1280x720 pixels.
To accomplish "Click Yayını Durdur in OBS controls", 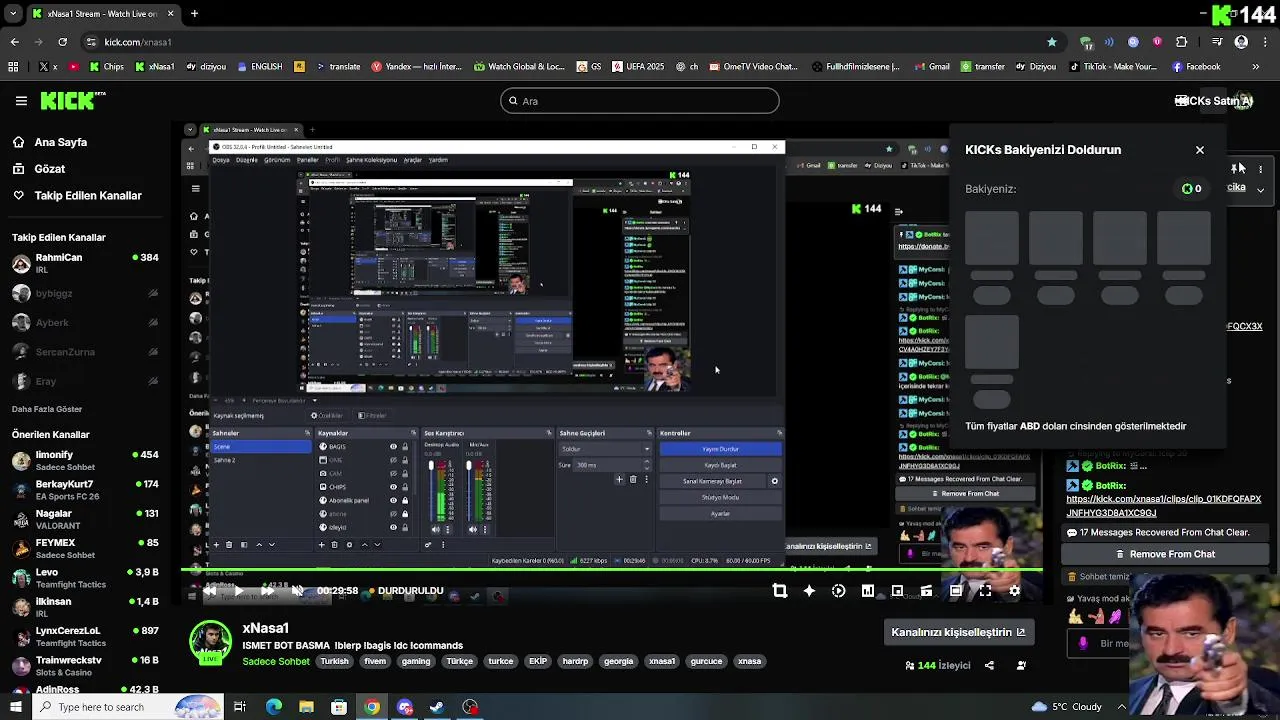I will (x=720, y=449).
